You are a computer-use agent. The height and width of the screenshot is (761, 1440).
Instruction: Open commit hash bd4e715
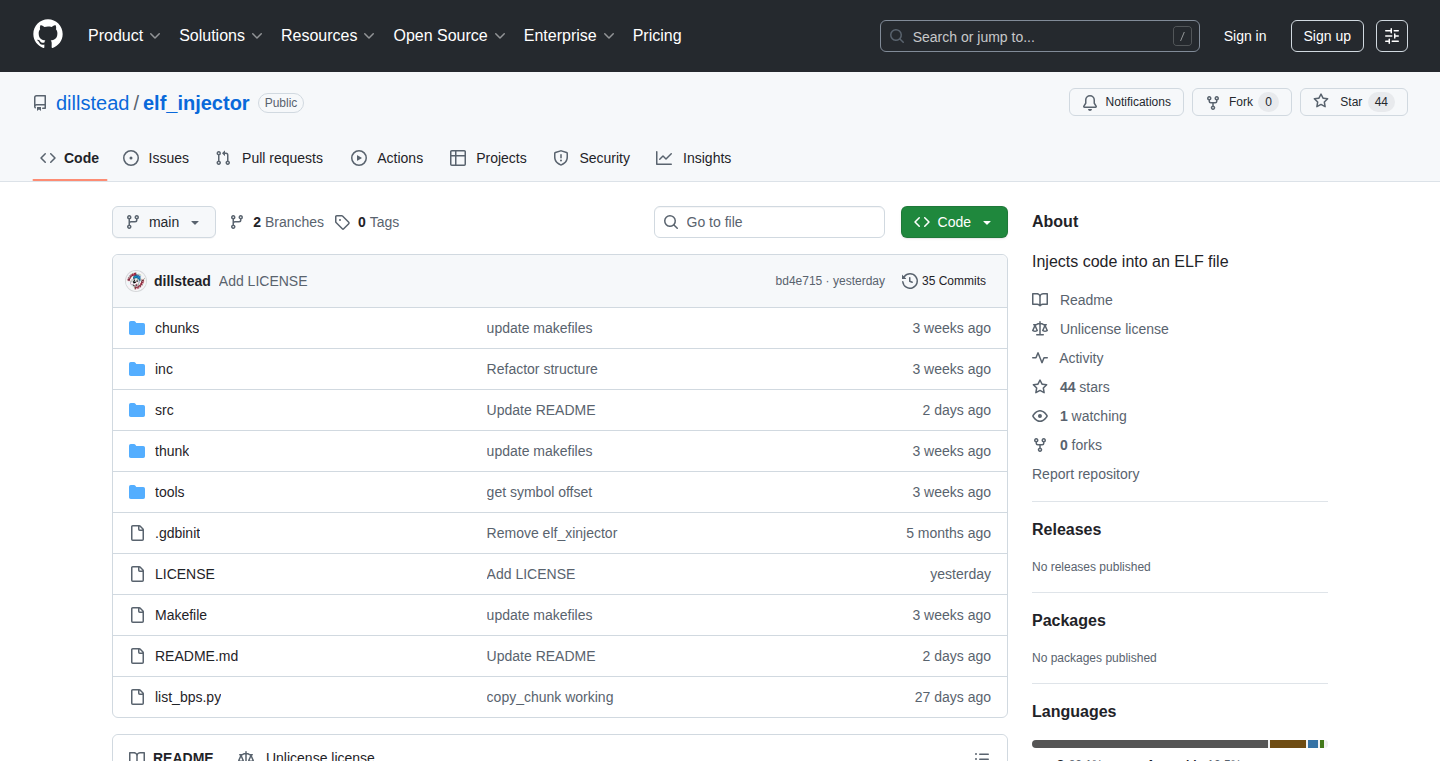[x=799, y=281]
